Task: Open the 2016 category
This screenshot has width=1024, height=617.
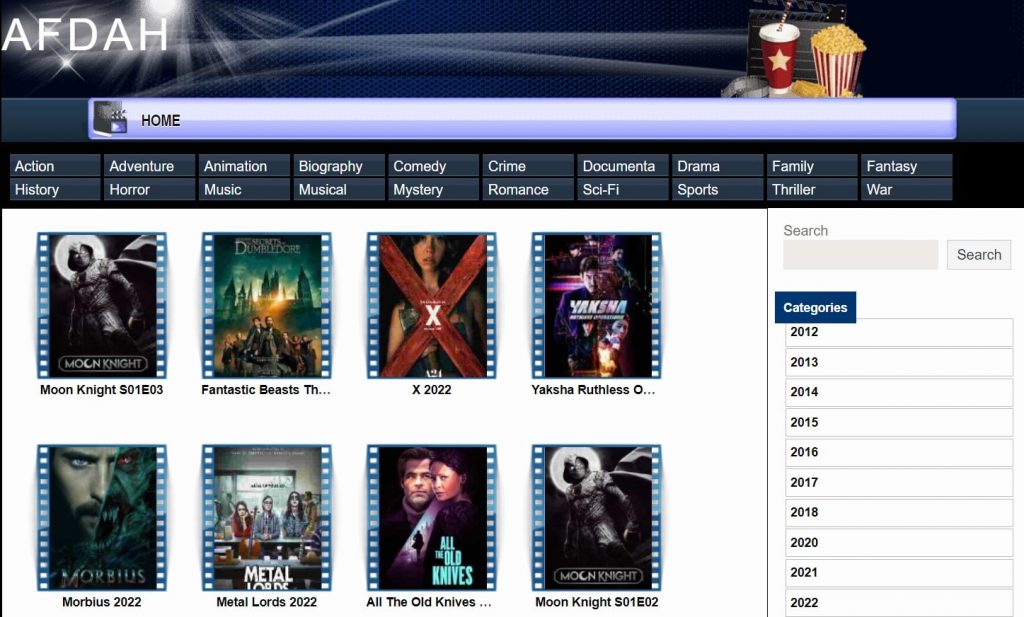Action: [x=899, y=452]
